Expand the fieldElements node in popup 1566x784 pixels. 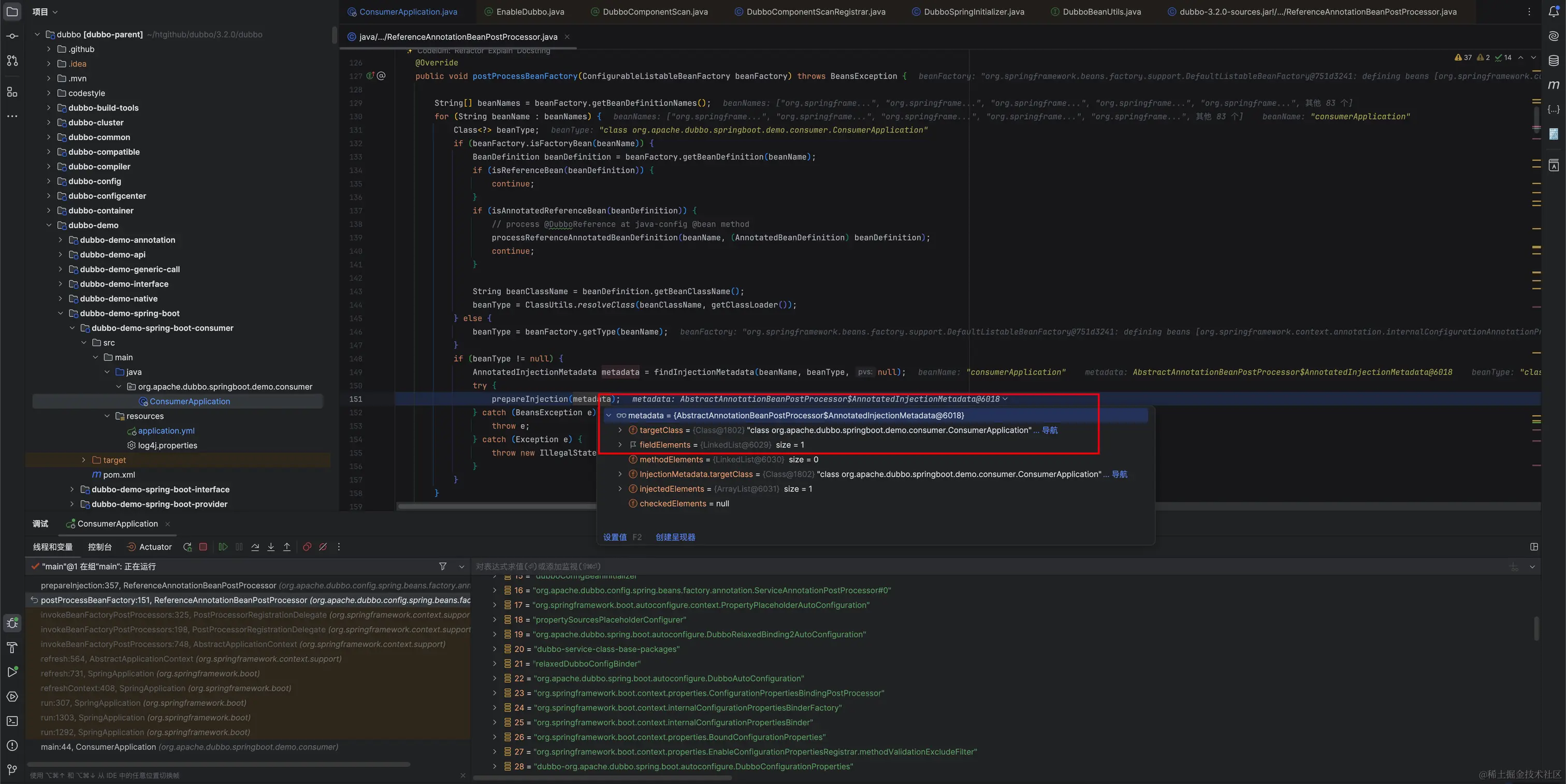click(620, 445)
